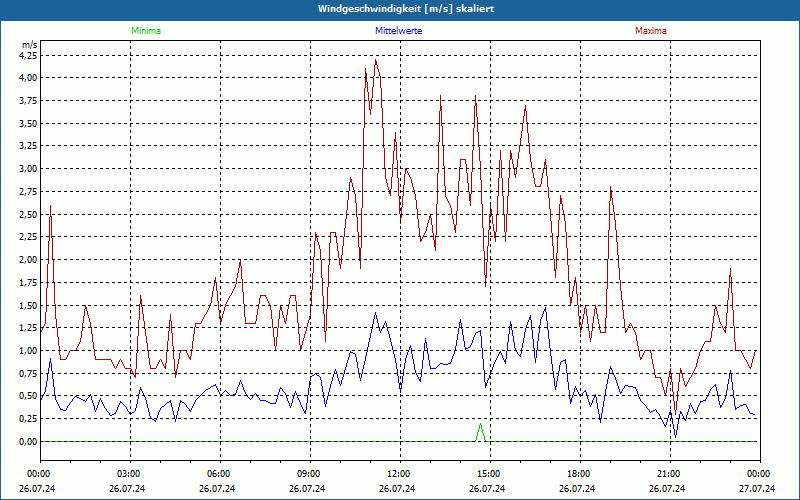Viewport: 800px width, 500px height.
Task: Click the 2,25 y-axis value
Action: coord(28,237)
